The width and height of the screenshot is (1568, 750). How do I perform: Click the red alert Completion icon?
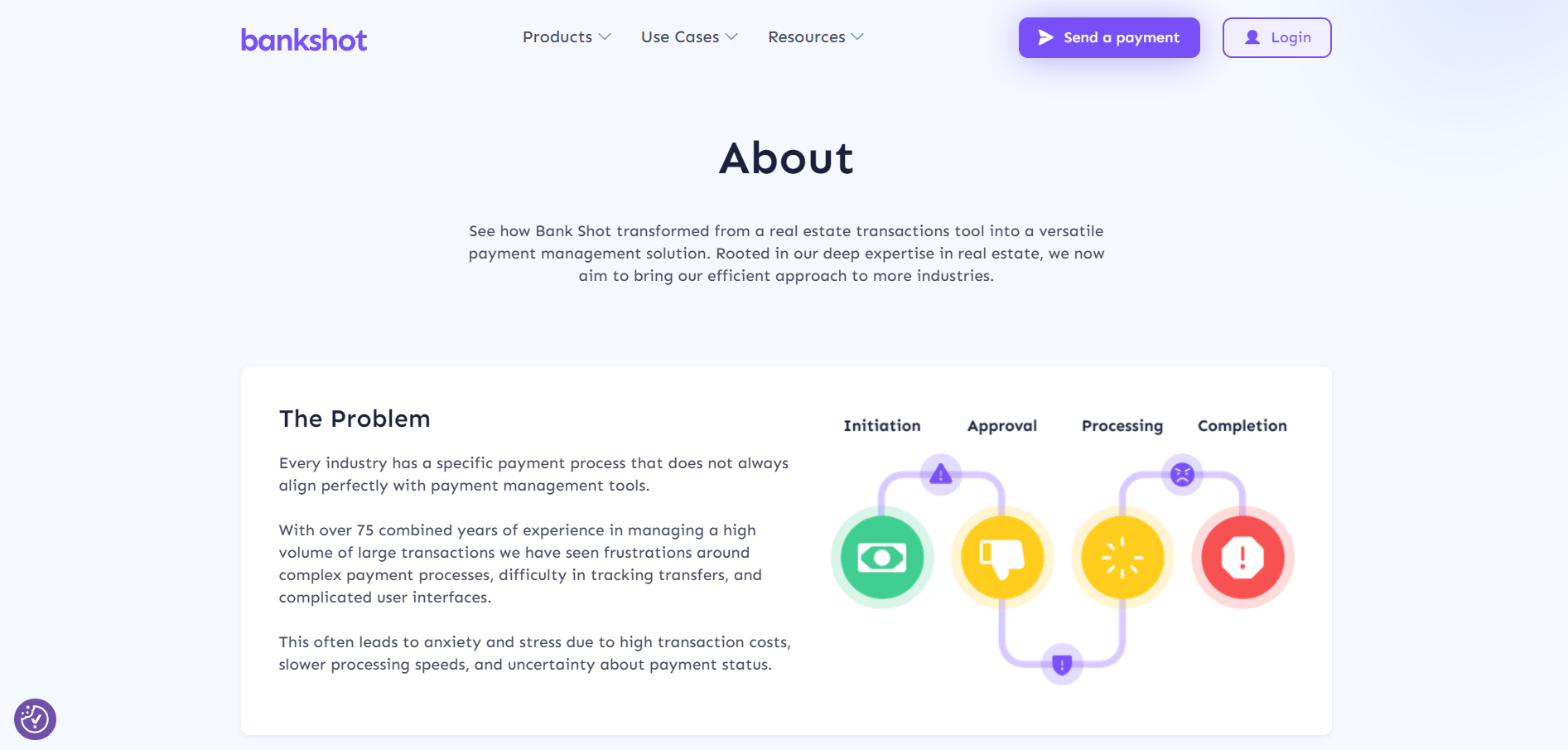click(x=1242, y=557)
